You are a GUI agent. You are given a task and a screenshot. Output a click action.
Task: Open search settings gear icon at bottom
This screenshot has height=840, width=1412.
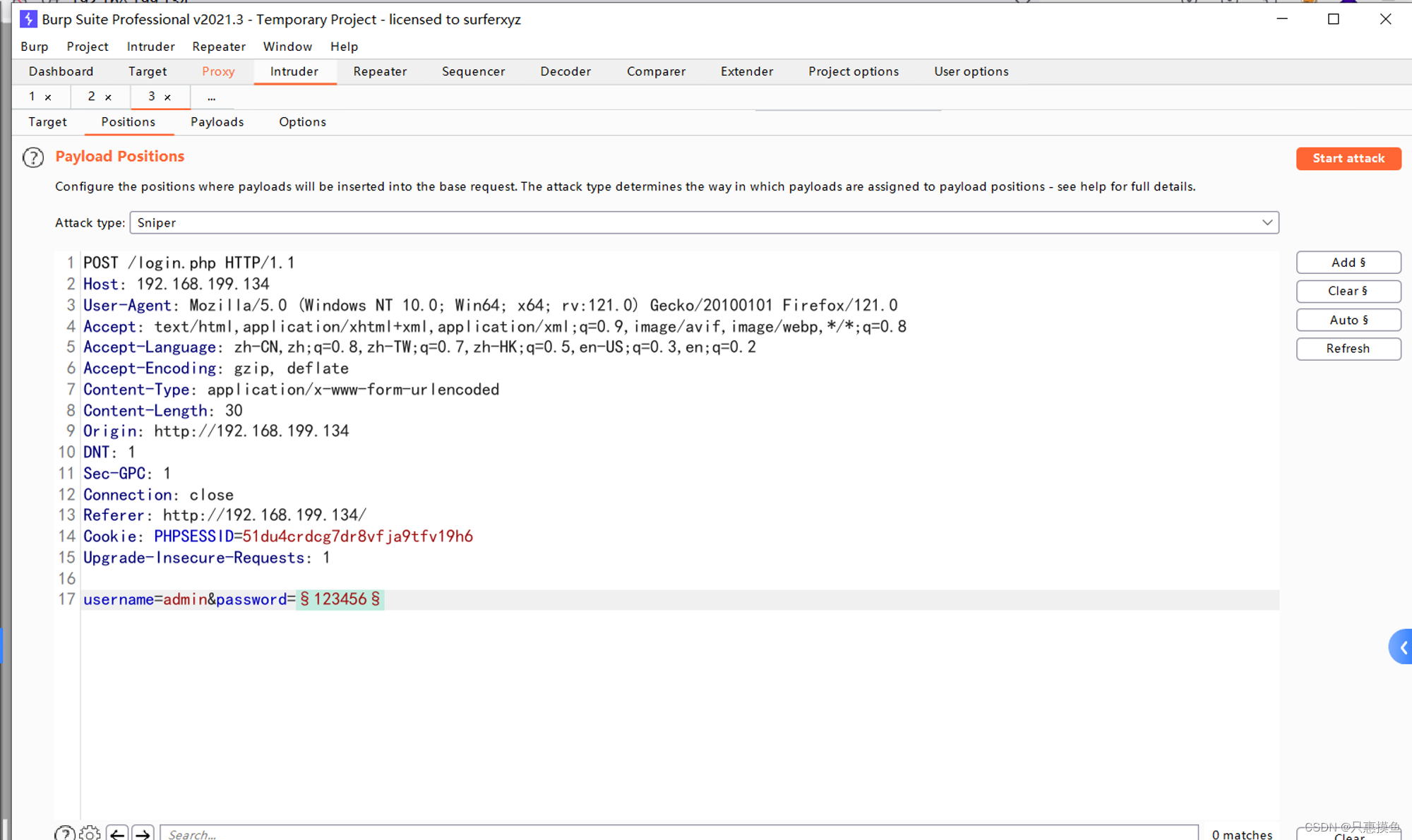pyautogui.click(x=90, y=833)
